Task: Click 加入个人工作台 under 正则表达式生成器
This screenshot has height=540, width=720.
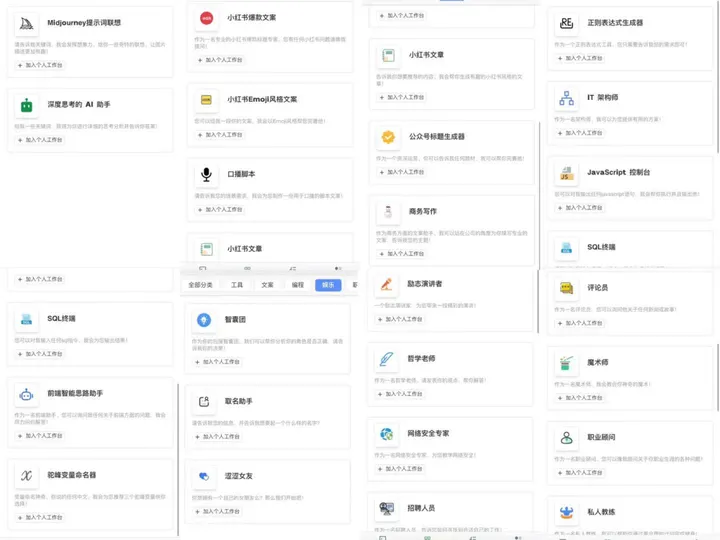Action: 580,58
